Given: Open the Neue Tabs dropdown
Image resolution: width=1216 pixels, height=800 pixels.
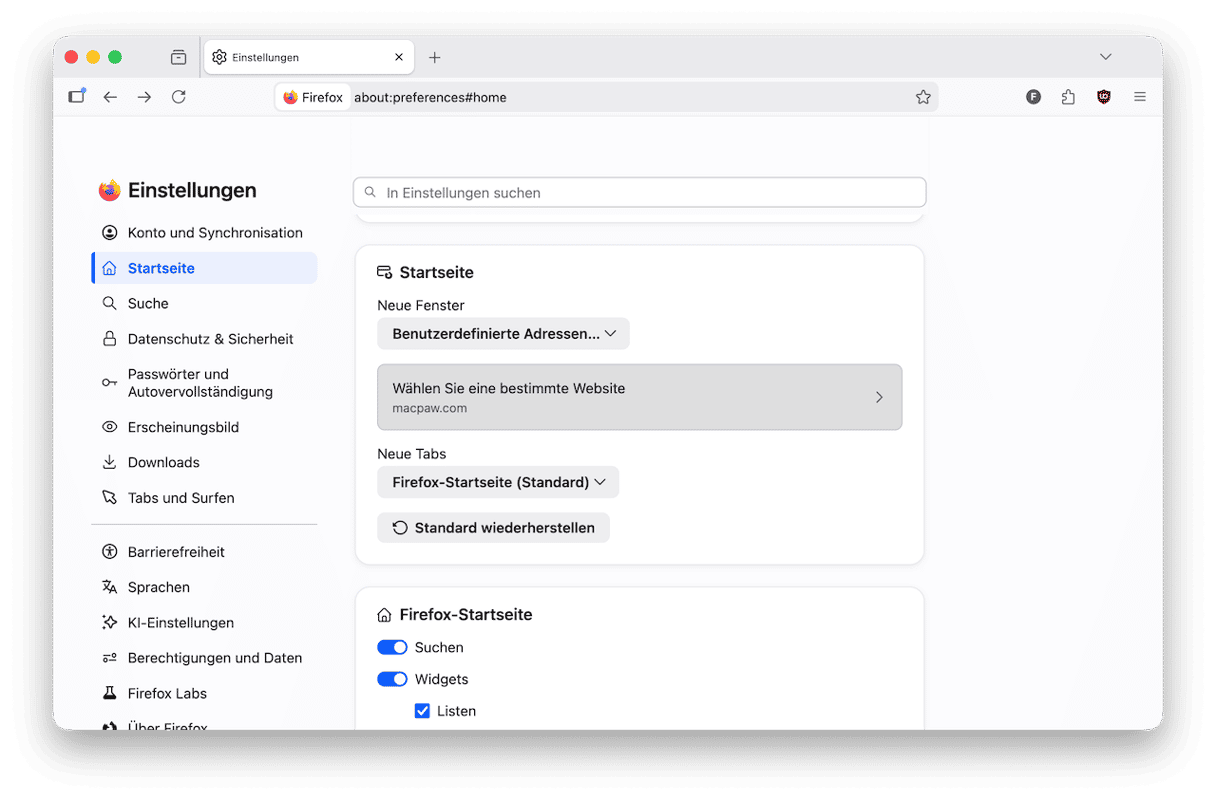Looking at the screenshot, I should 498,482.
